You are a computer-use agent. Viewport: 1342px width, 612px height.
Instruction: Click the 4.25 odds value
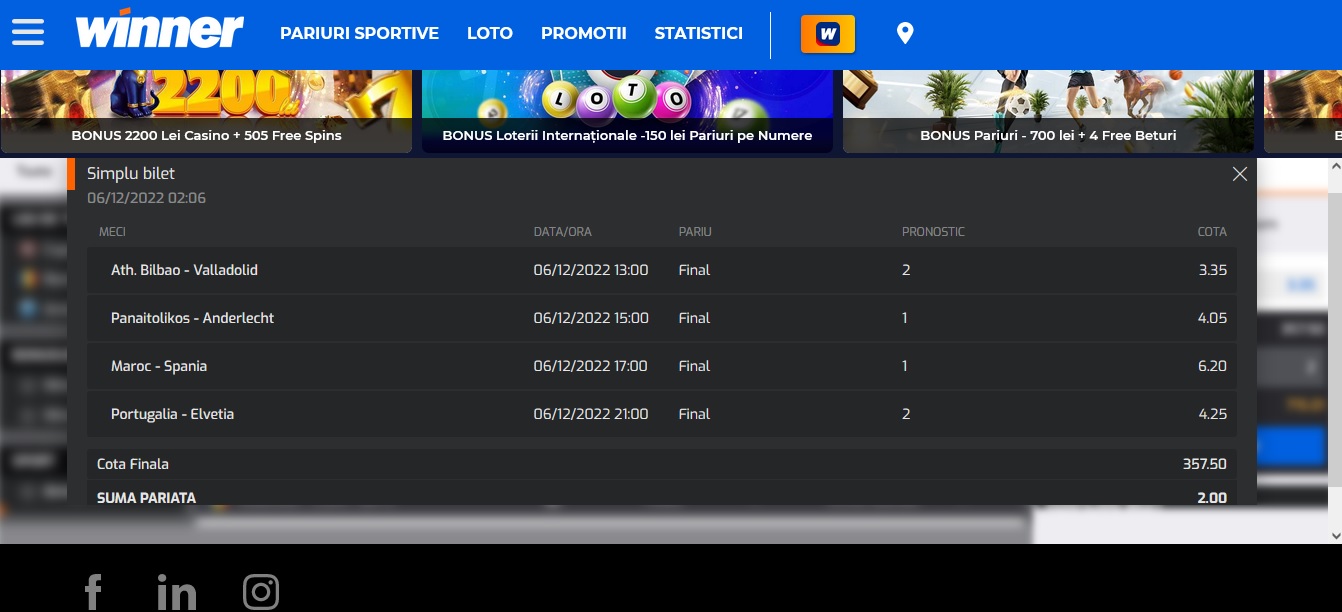(1212, 414)
